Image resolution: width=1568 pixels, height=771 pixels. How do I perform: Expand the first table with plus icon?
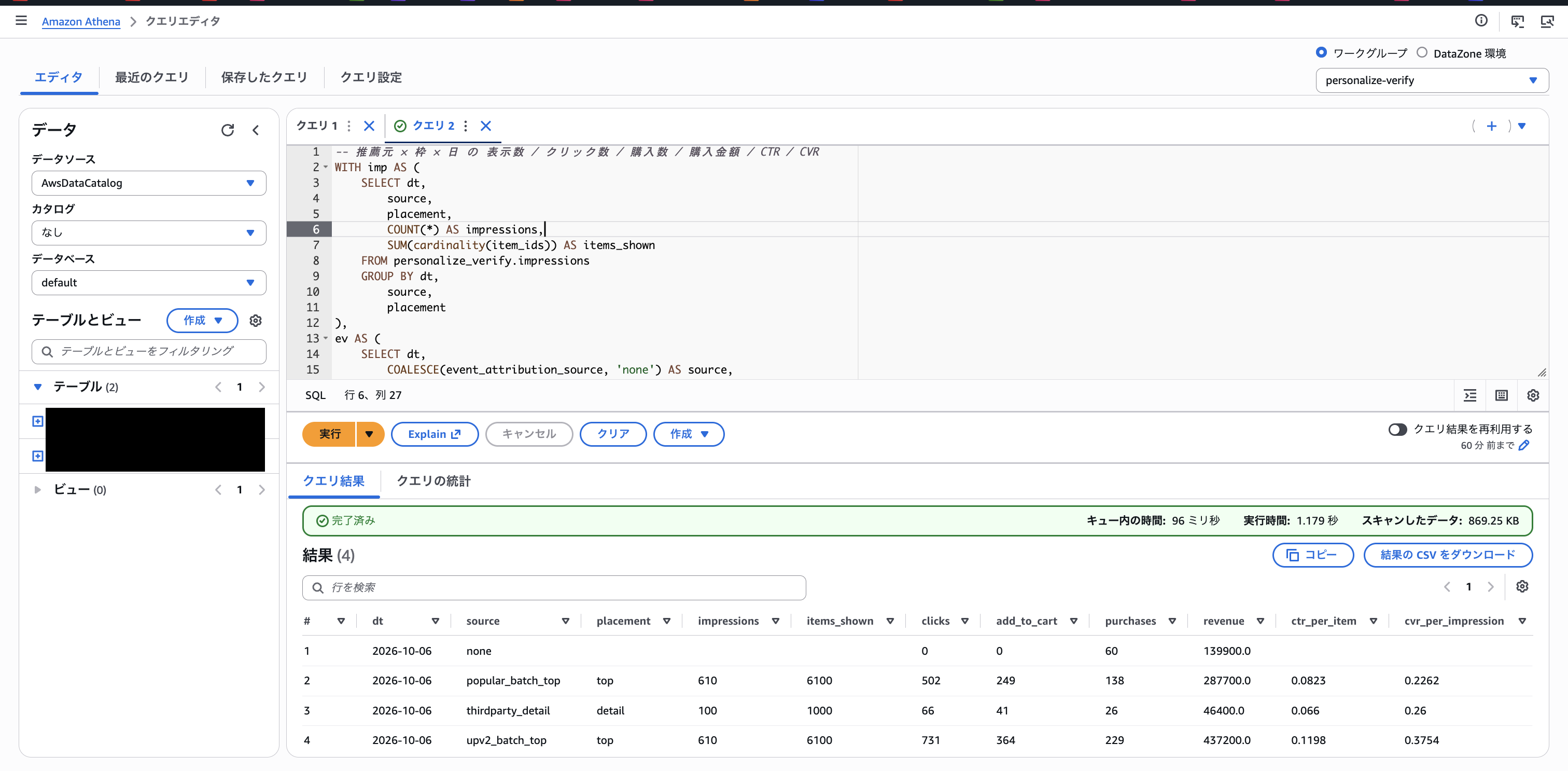tap(38, 421)
